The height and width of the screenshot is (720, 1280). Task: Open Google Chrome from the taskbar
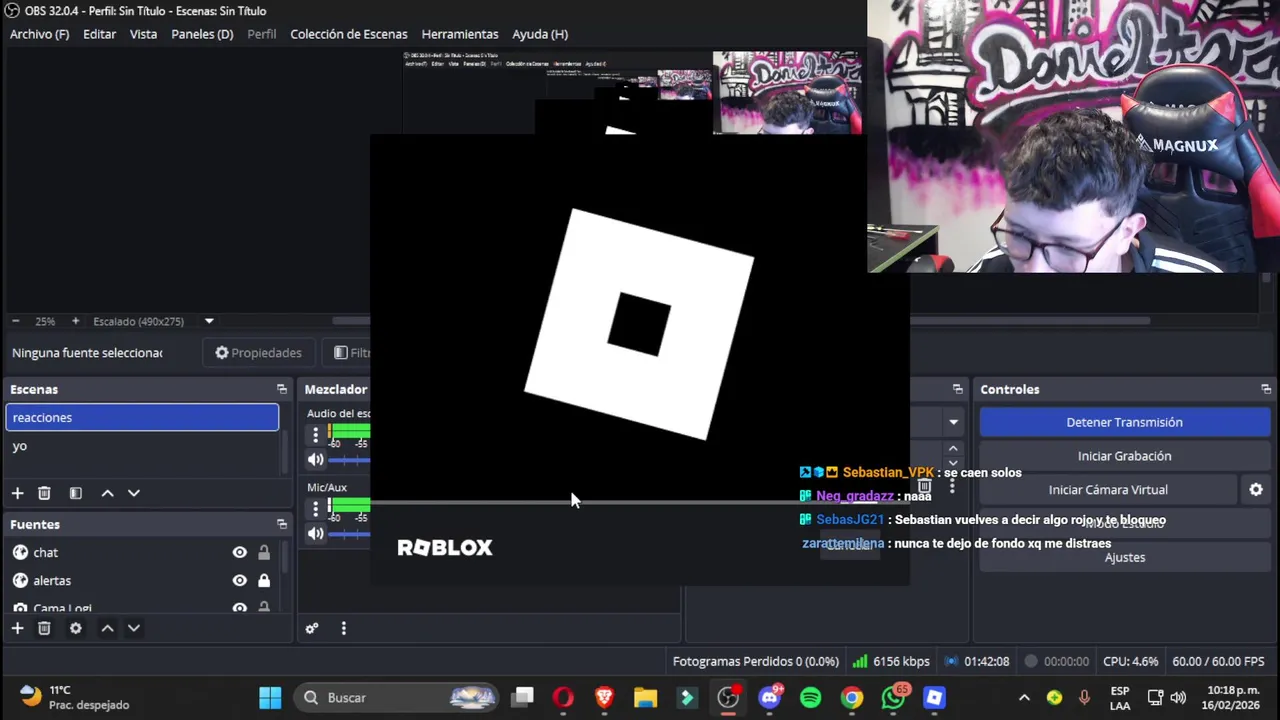(x=852, y=697)
